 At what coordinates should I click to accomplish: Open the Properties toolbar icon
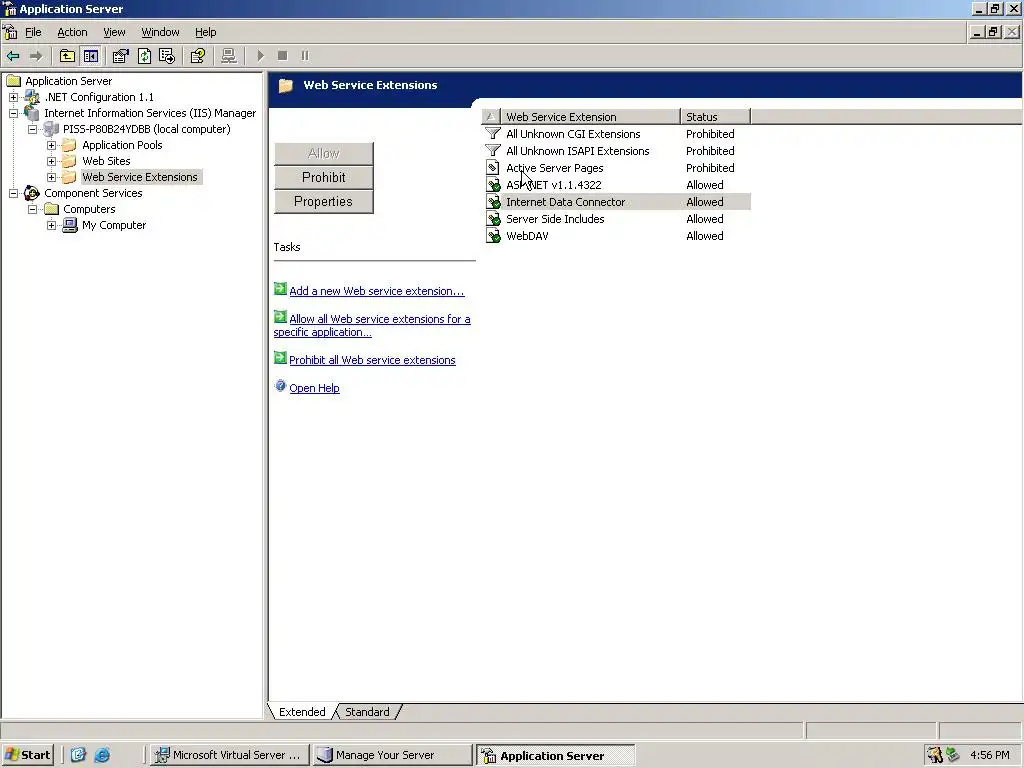(121, 56)
